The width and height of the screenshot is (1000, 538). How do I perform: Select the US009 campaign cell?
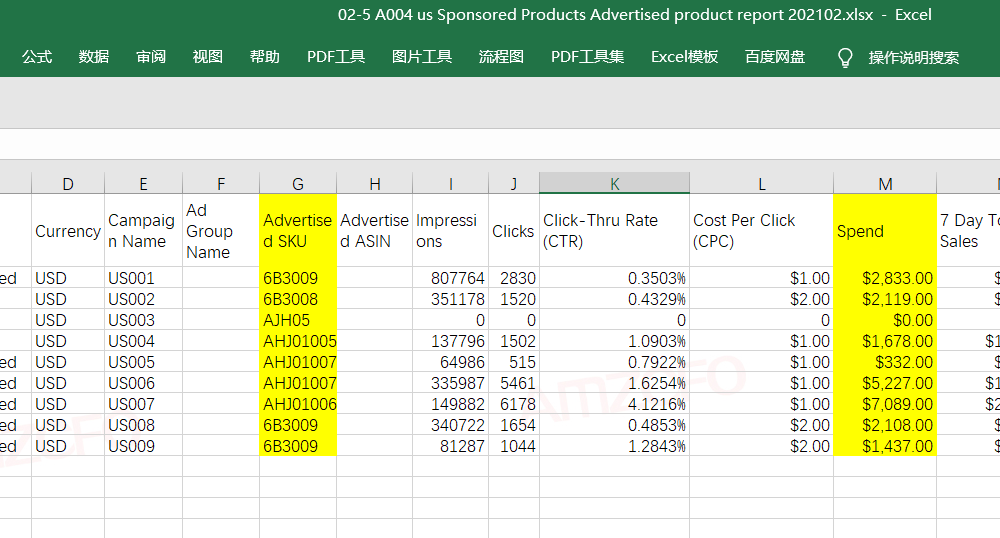(143, 446)
